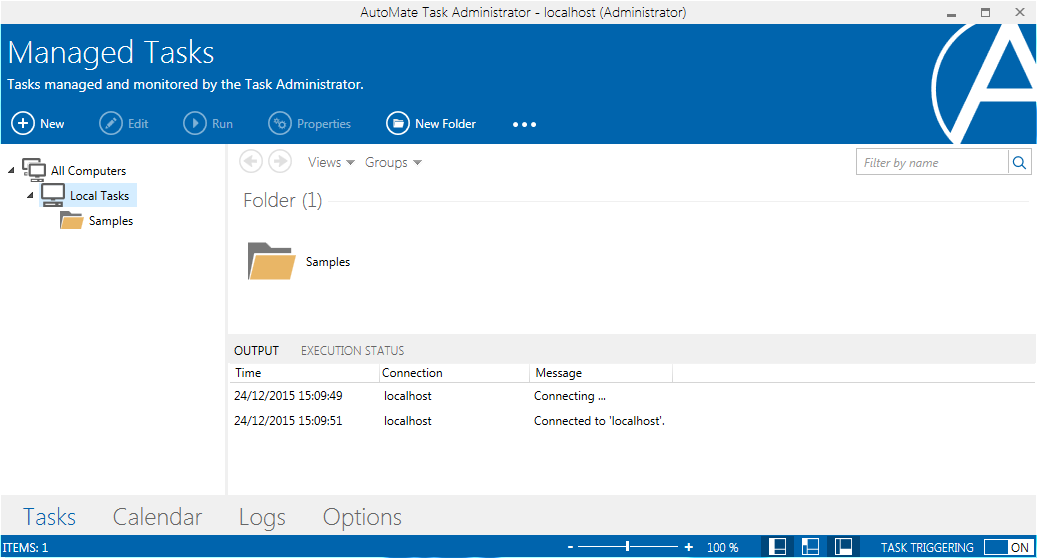Open the three-dots more actions menu
Image resolution: width=1037 pixels, height=558 pixels.
point(524,124)
